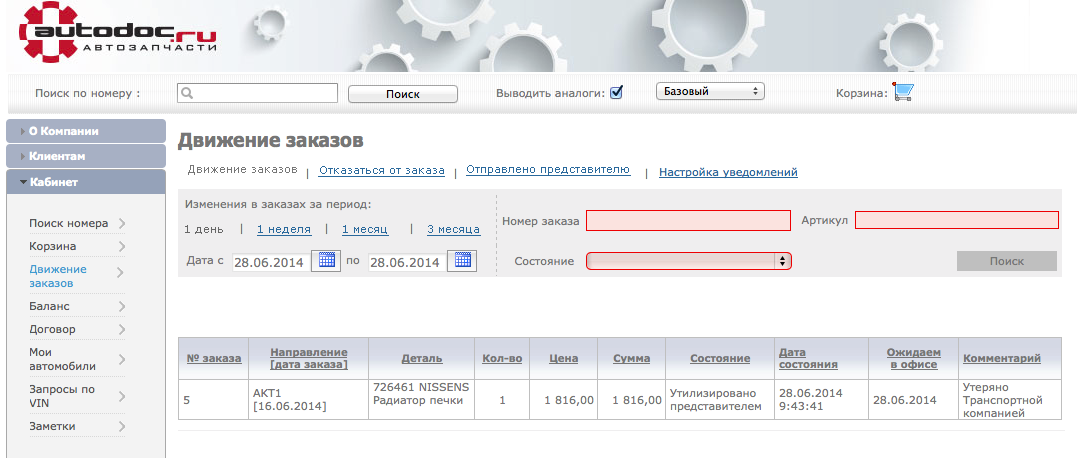Select the 1 неделя period link
This screenshot has width=1077, height=458.
click(x=283, y=229)
